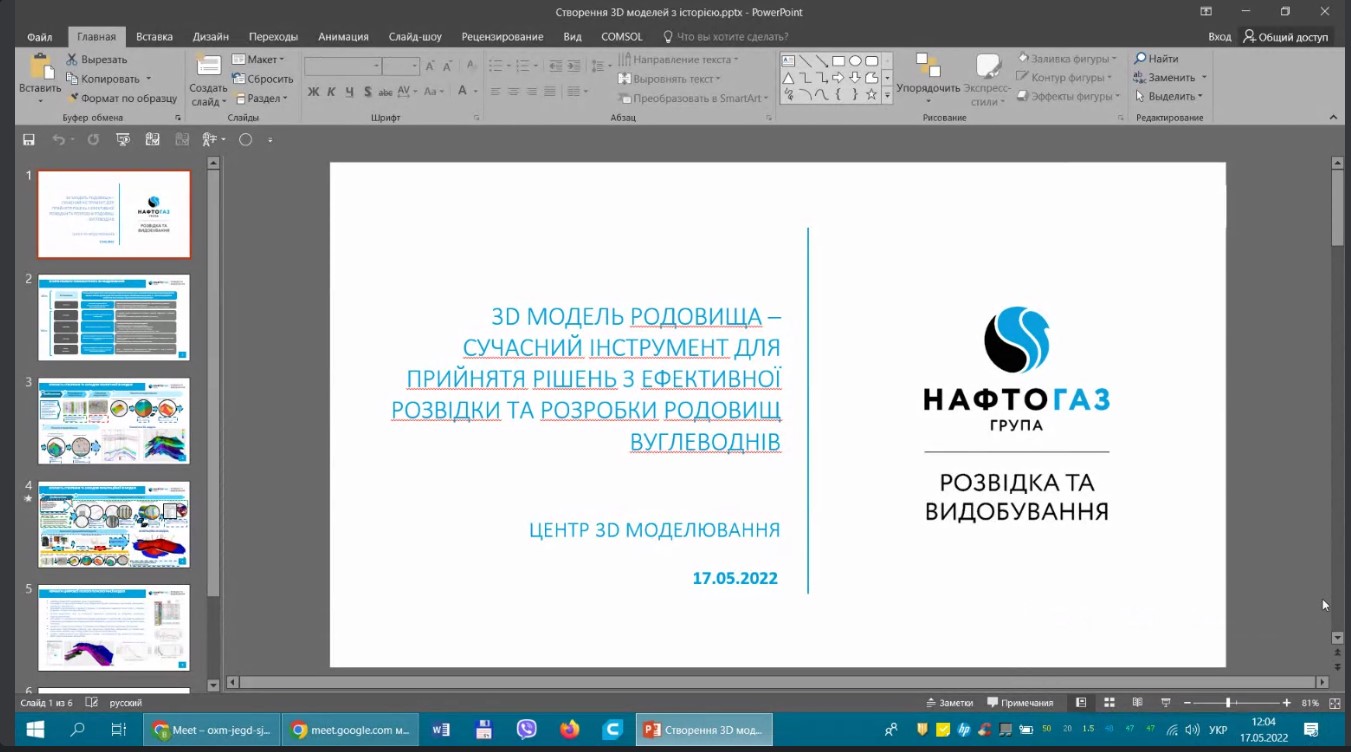Open Заливка фигуры fill dropdown
1351x752 pixels.
(1066, 58)
